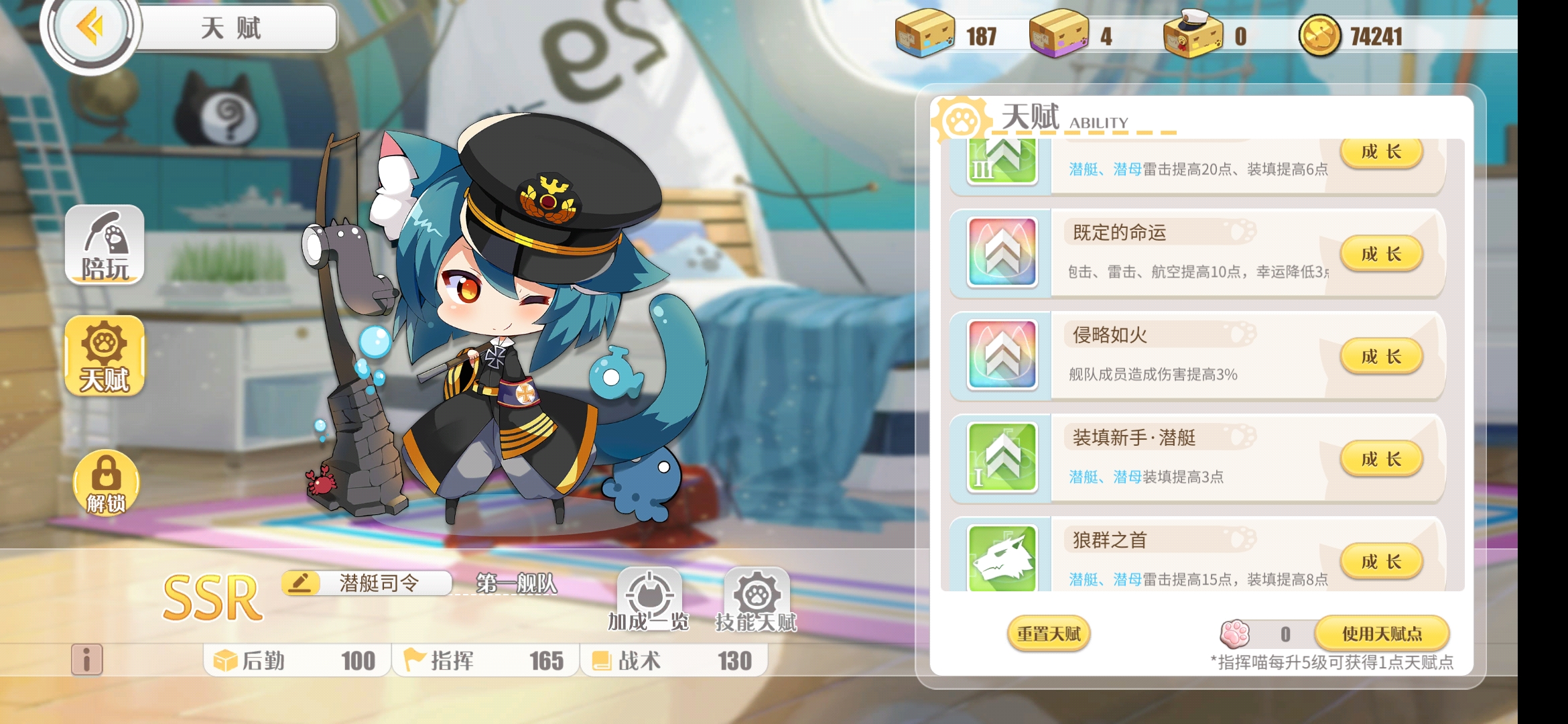Click 成长 for 狼群之首 ability
Screen dimensions: 1568x724
1381,562
